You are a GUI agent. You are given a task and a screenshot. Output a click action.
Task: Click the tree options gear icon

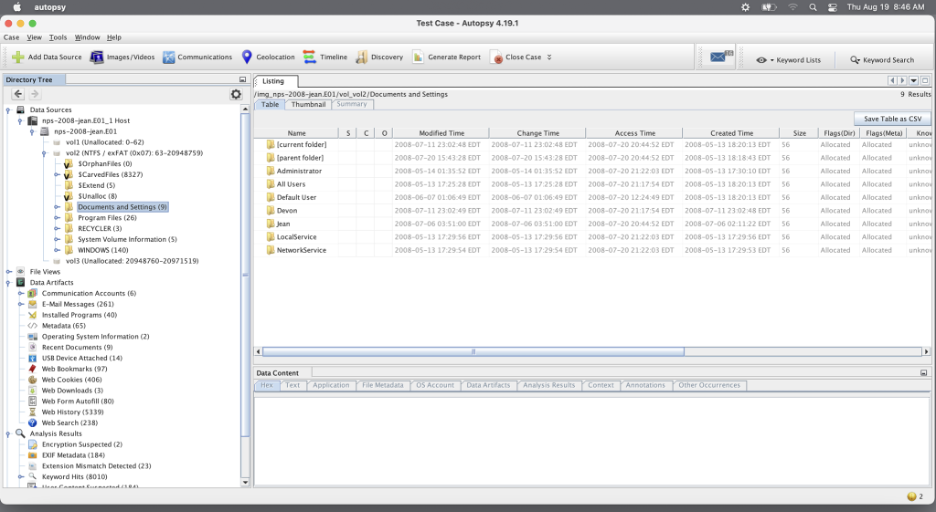pyautogui.click(x=236, y=94)
